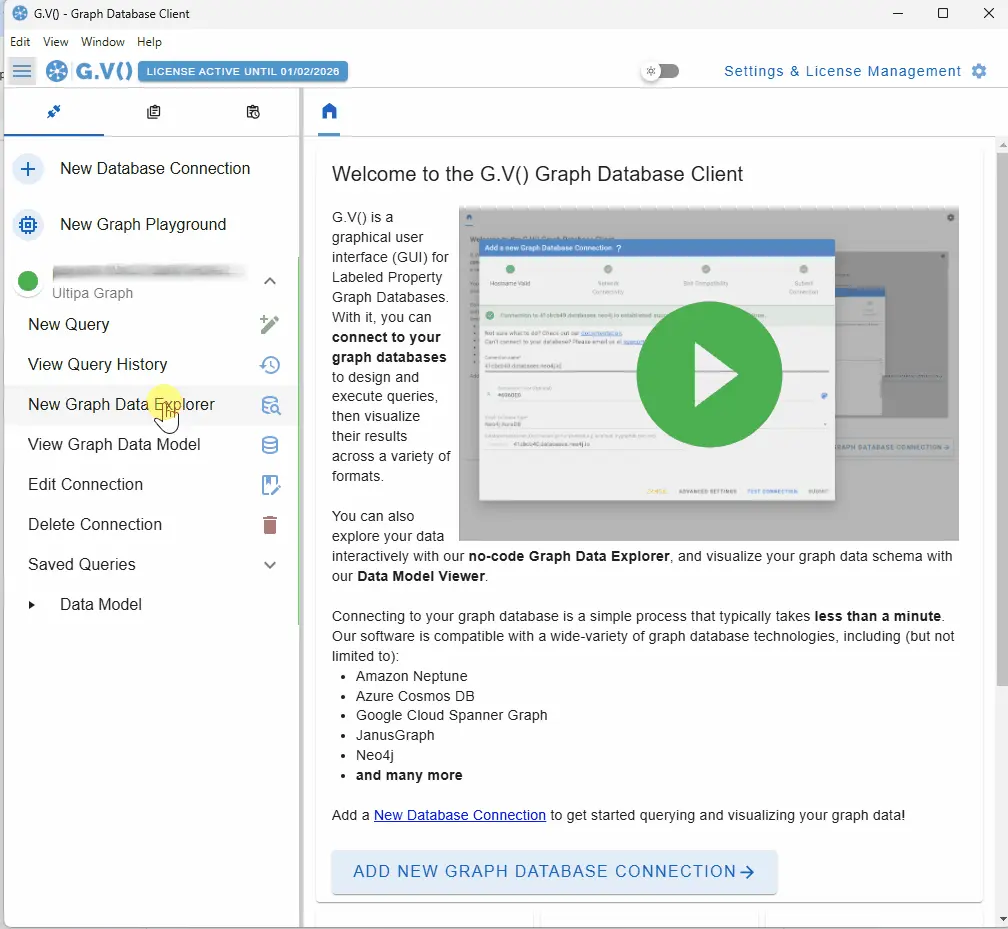Screen dimensions: 1008x929
Task: Click the View Query History clock icon
Action: [269, 364]
